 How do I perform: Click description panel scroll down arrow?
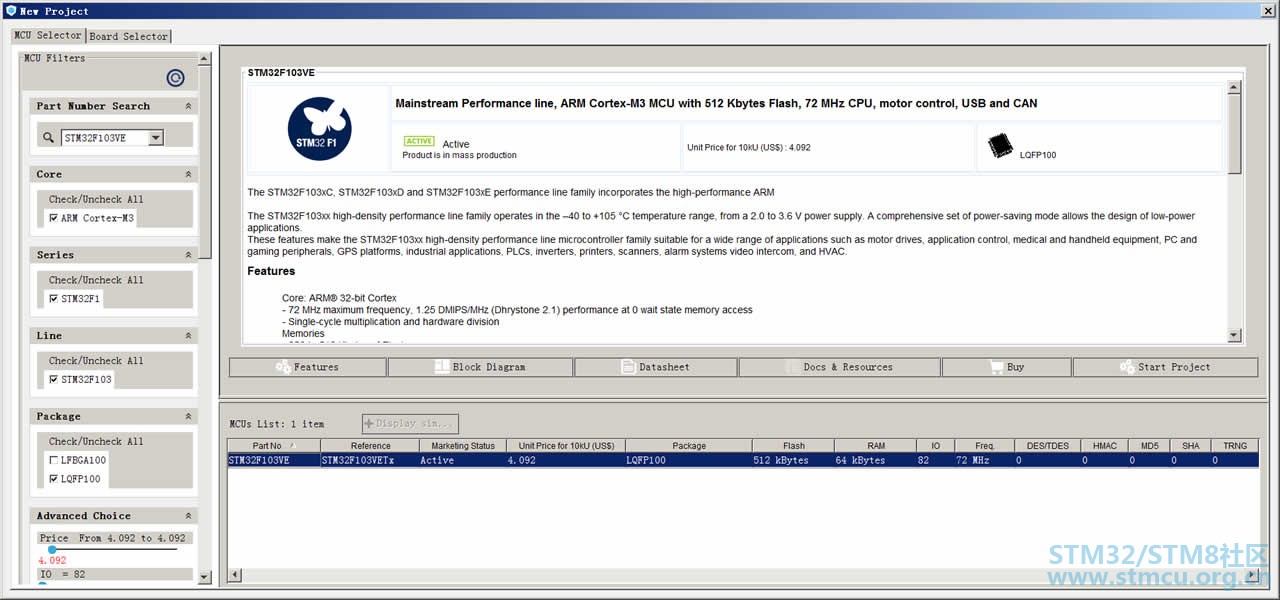pos(1234,336)
